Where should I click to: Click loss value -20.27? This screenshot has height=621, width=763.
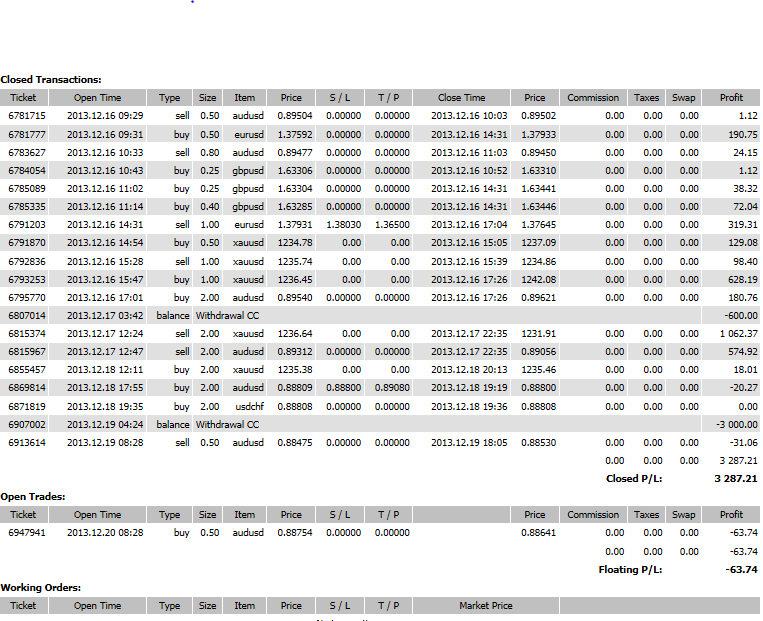pos(744,387)
